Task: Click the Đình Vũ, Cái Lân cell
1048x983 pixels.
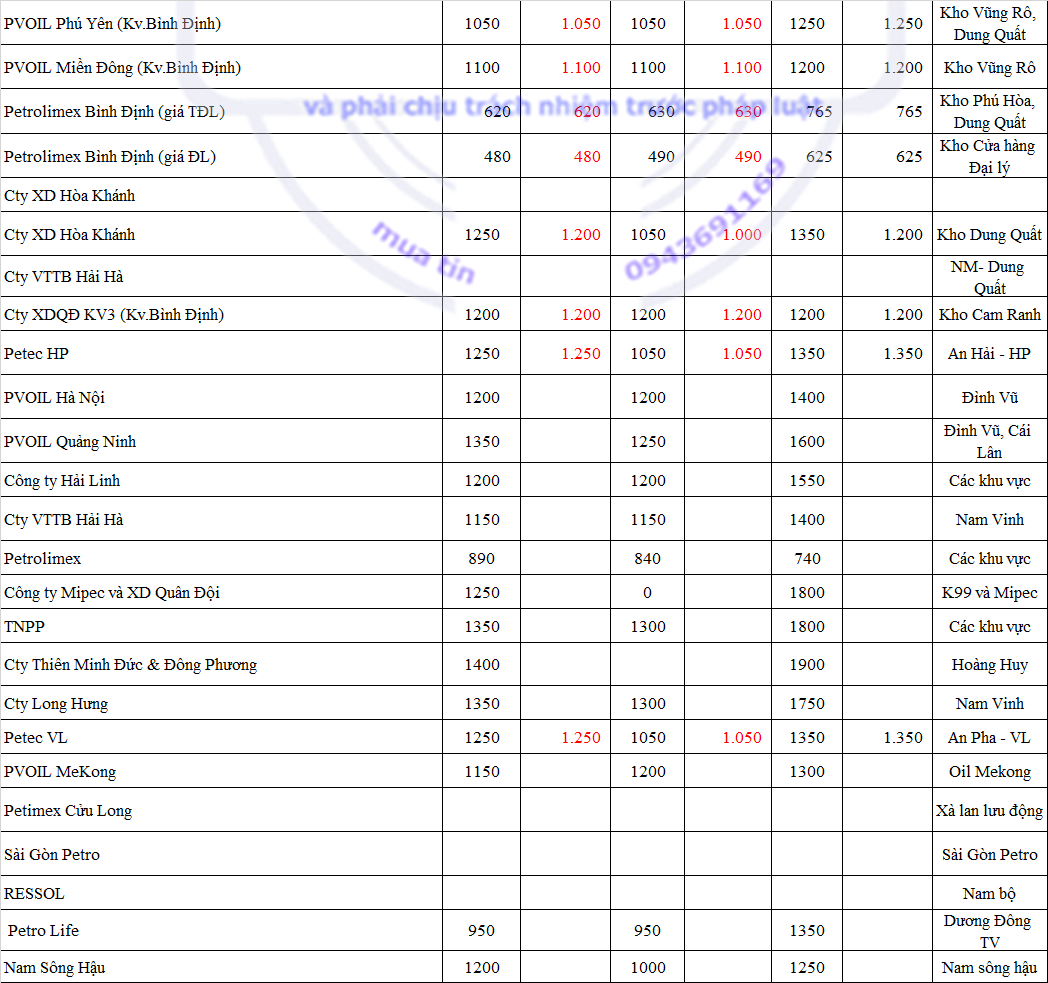Action: pyautogui.click(x=989, y=441)
